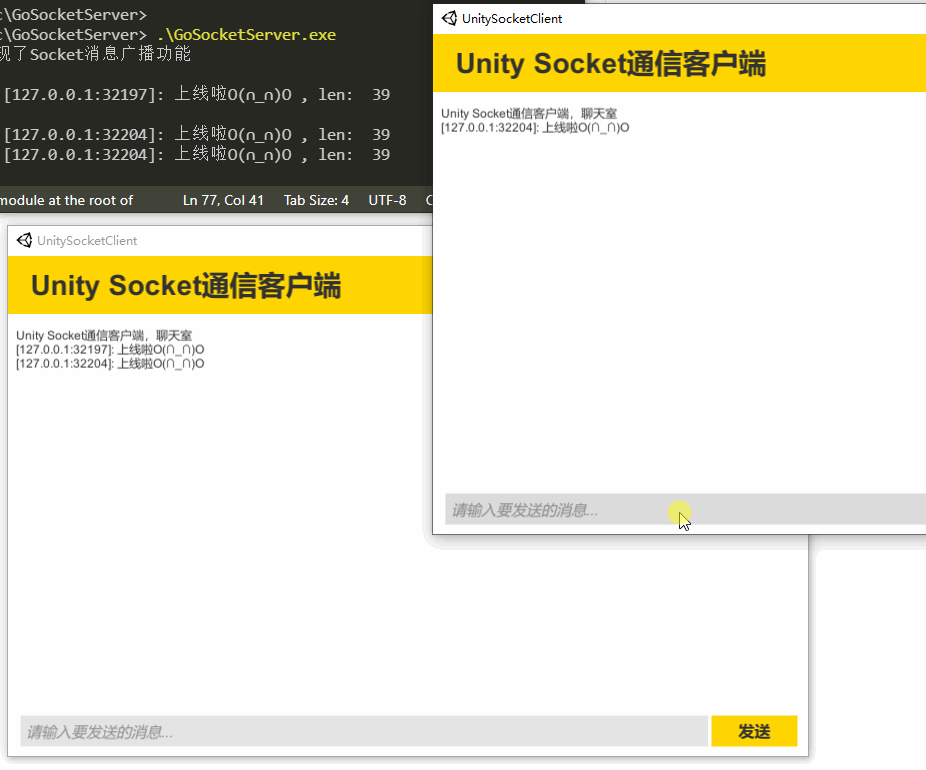Click the .\GoSocketServer.exe command in terminal
Screen dimensions: 926x770
(247, 34)
